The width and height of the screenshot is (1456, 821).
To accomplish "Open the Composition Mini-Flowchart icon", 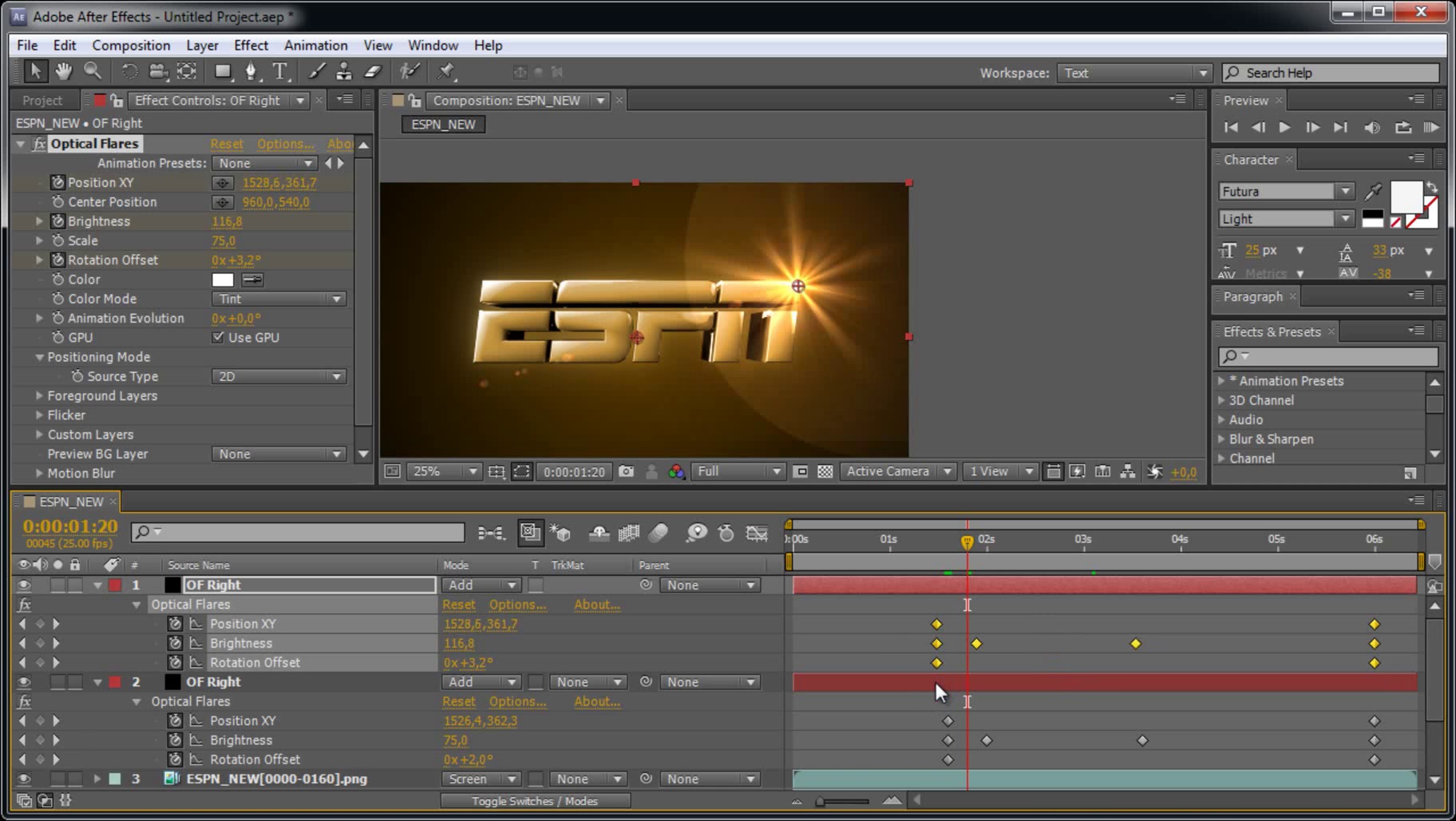I will tap(491, 533).
